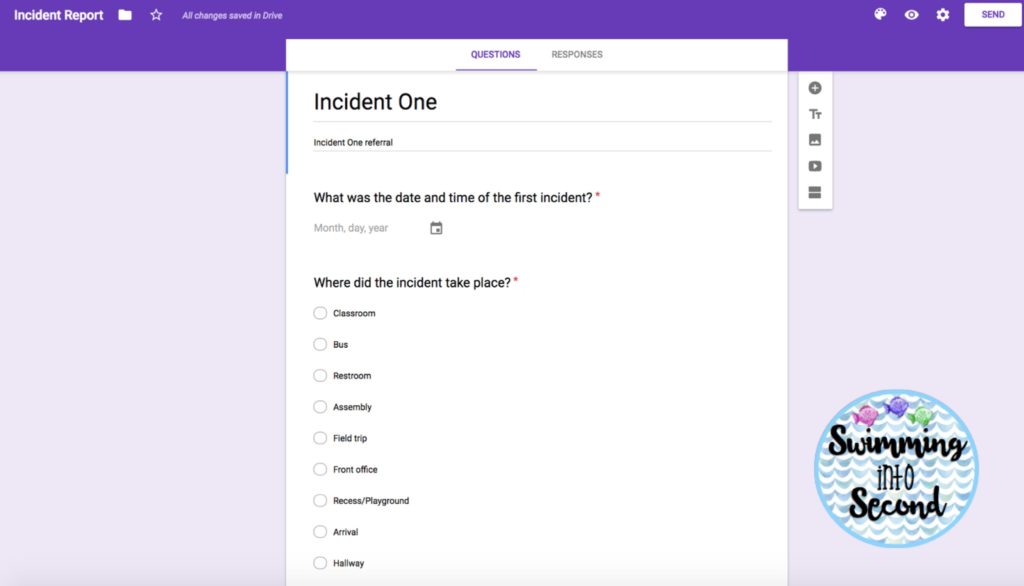The image size is (1024, 586).
Task: Click the Month, day, year date field
Action: 351,228
